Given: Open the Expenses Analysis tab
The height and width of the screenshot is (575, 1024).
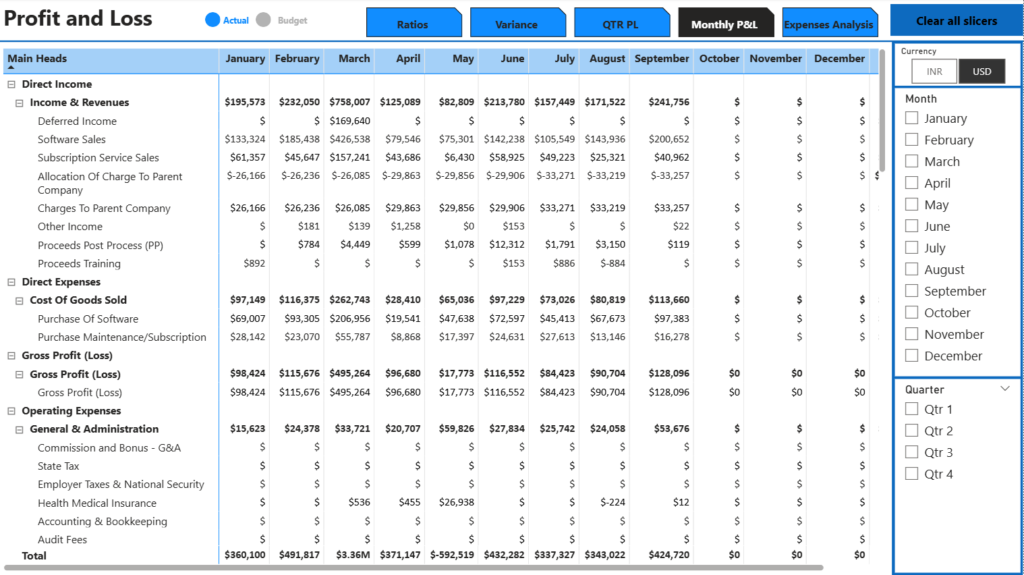Looking at the screenshot, I should pyautogui.click(x=828, y=24).
